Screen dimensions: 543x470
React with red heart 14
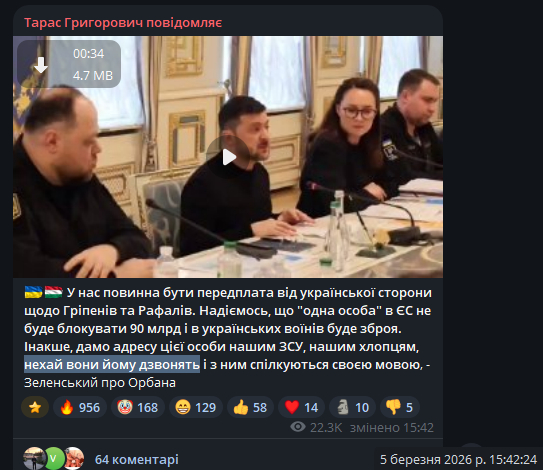301,407
